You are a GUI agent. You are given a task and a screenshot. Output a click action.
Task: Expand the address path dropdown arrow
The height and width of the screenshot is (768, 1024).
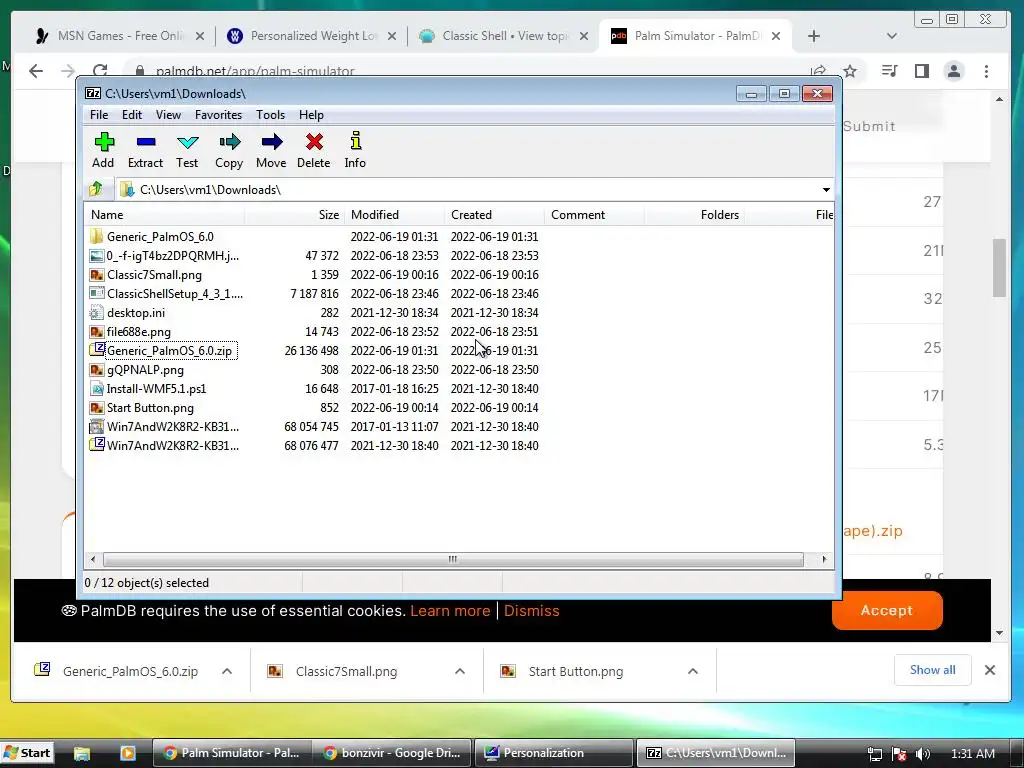click(x=825, y=189)
